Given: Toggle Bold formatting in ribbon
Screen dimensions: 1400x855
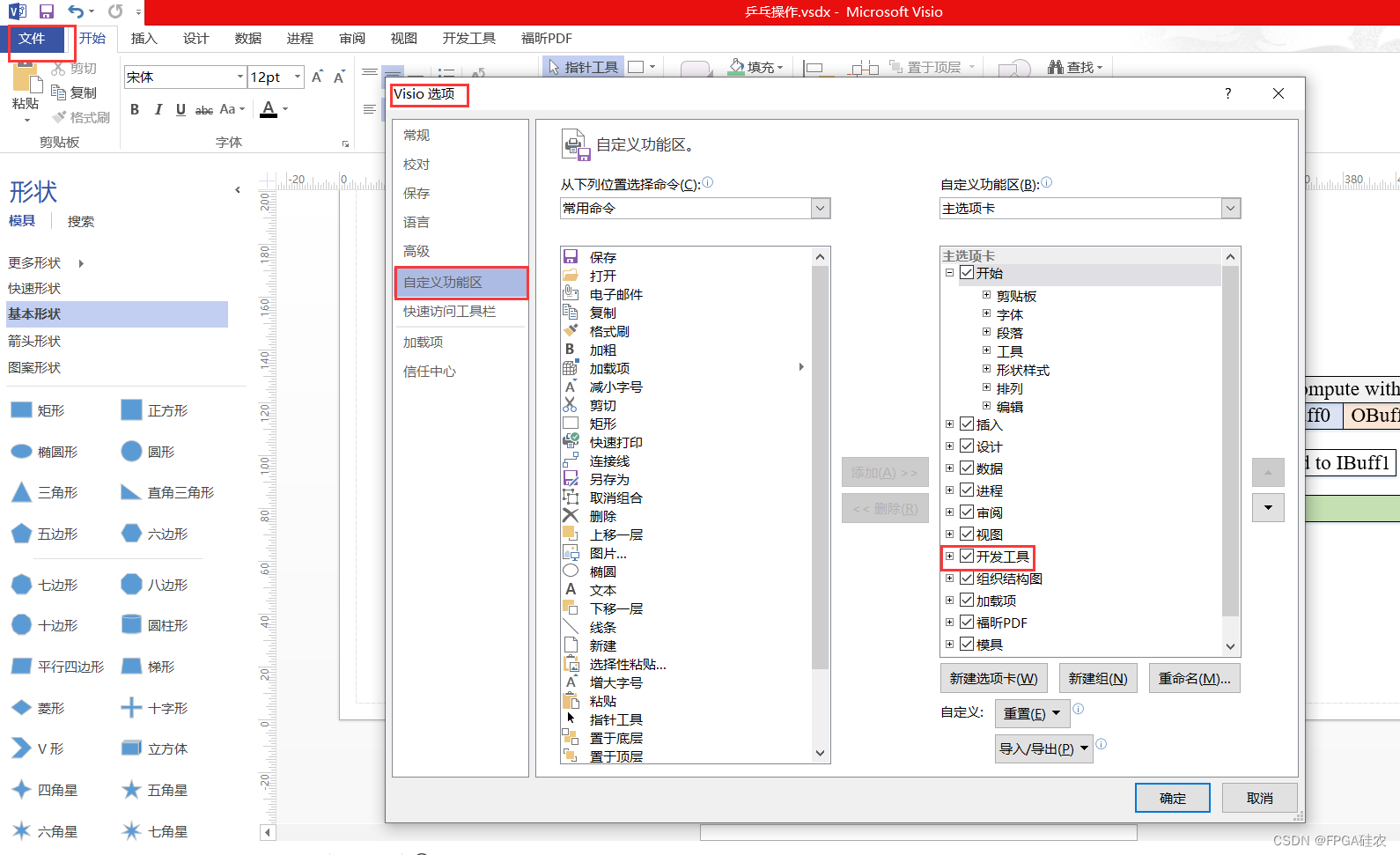Looking at the screenshot, I should 135,109.
